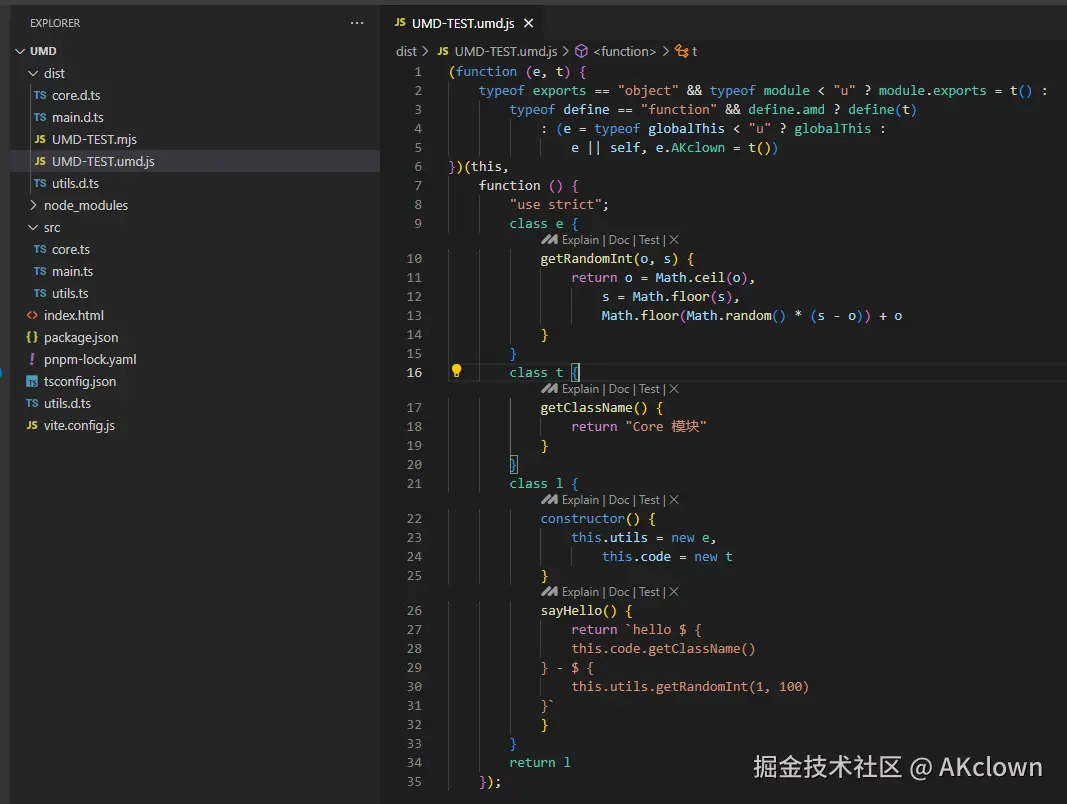Open UMD-TEST.mjs in the explorer

point(94,139)
